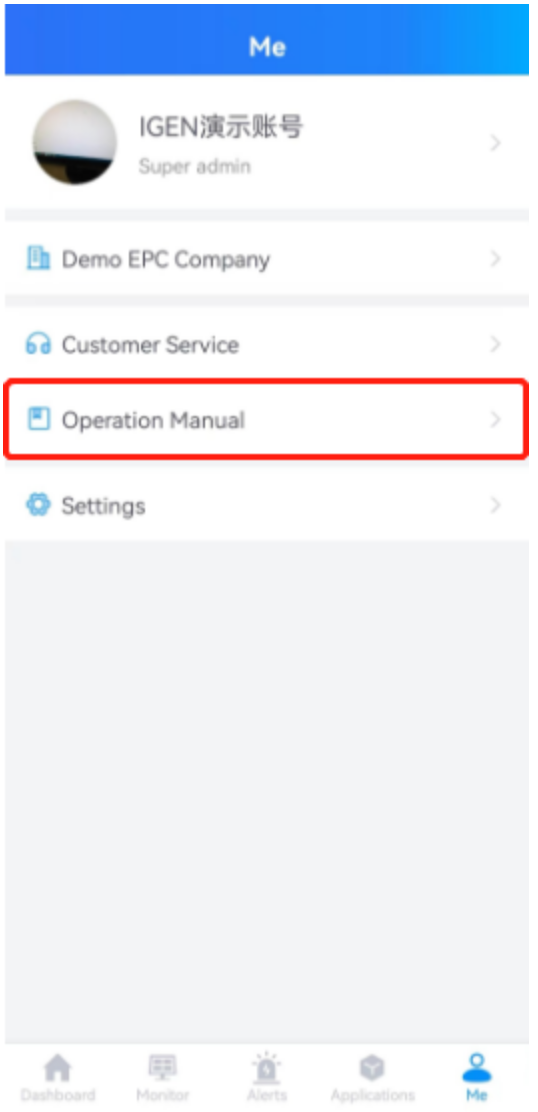
Task: Expand the Demo EPC Company chevron
Action: (495, 259)
